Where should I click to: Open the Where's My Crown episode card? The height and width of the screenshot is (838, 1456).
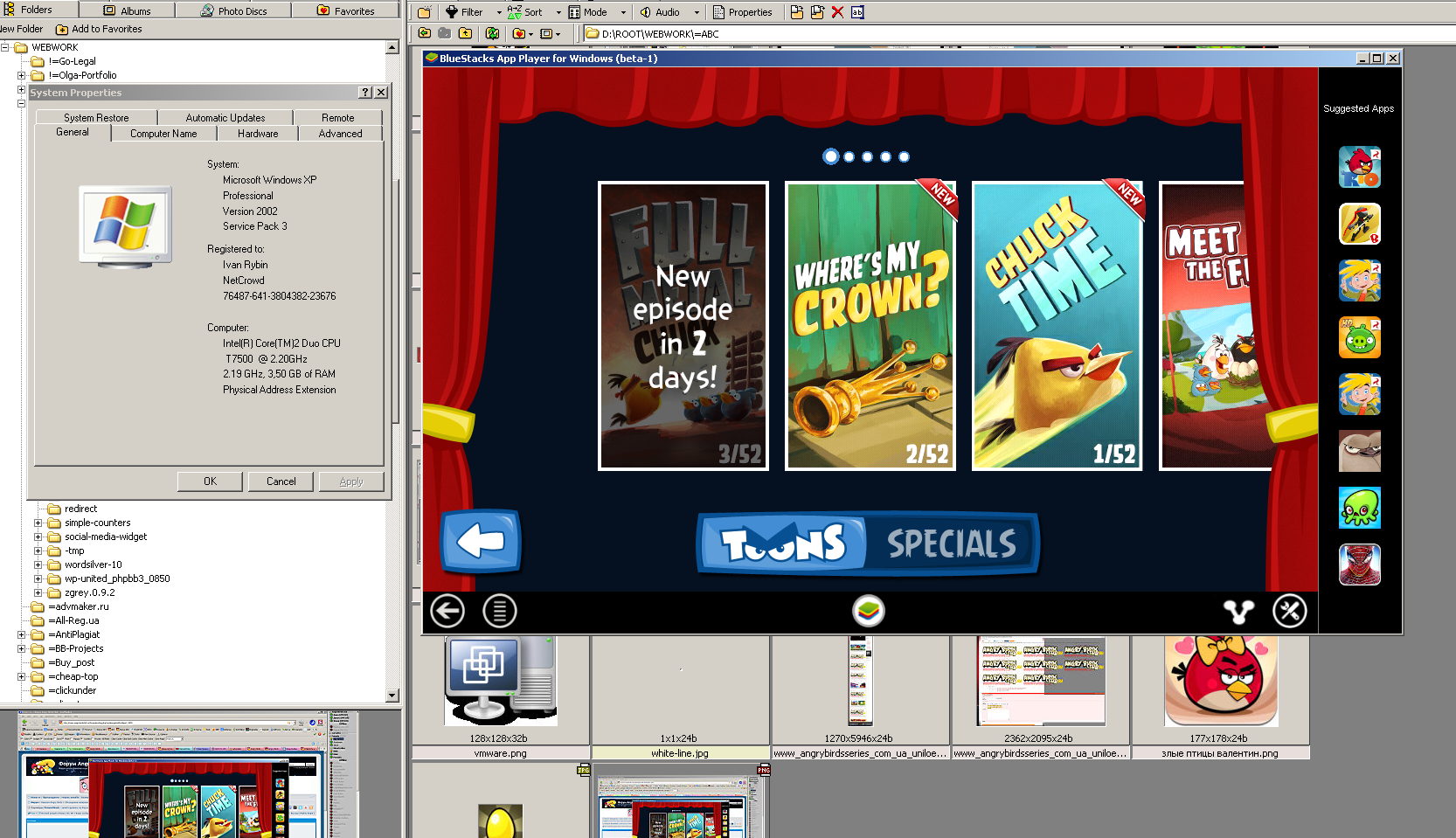[870, 326]
